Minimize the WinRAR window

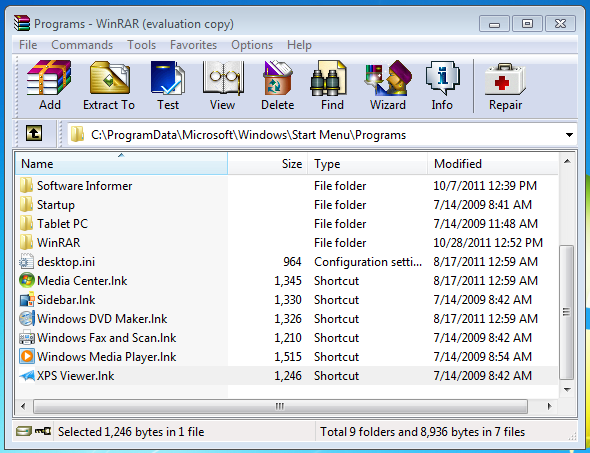pyautogui.click(x=494, y=24)
